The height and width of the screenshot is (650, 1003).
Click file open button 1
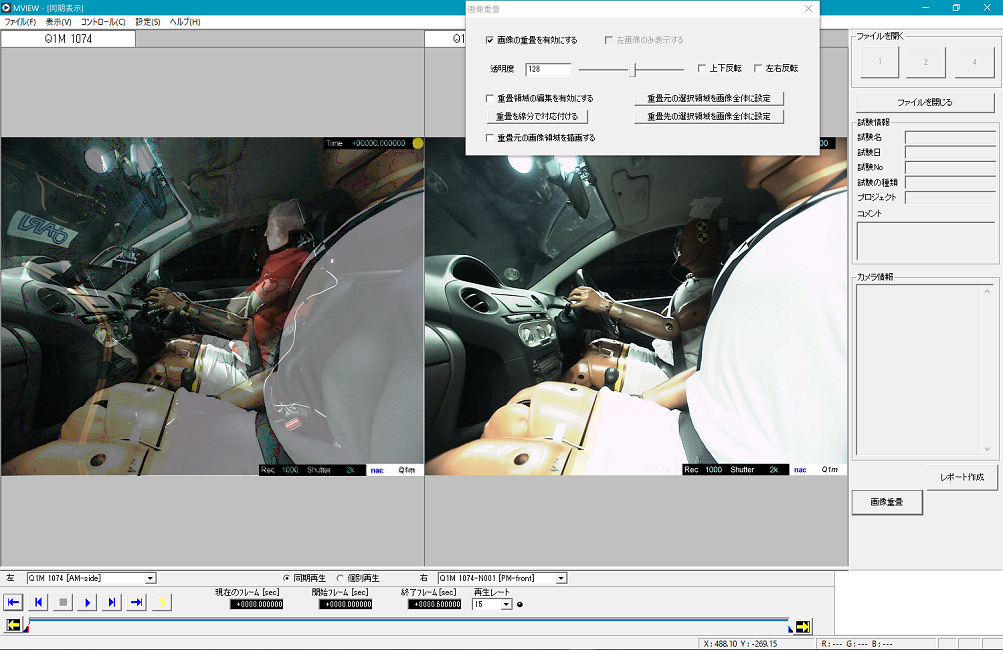[880, 62]
